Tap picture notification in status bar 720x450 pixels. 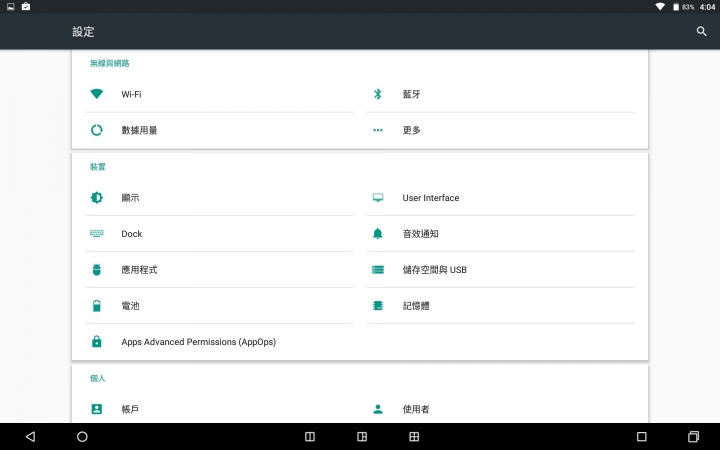(11, 6)
